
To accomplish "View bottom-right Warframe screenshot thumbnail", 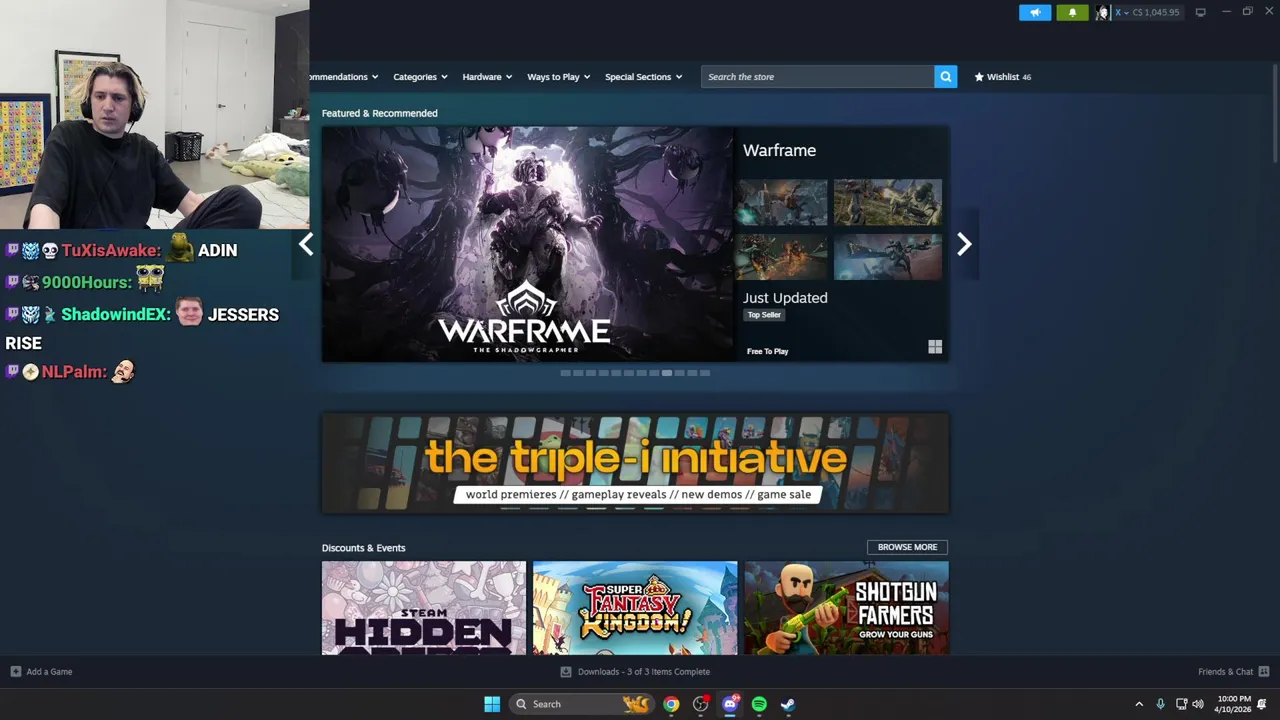I will coord(888,257).
